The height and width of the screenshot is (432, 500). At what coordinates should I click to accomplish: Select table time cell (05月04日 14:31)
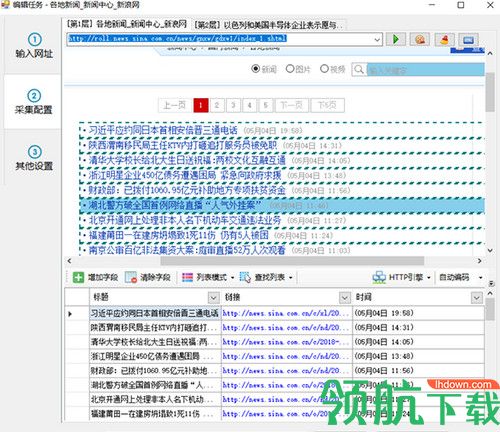point(418,328)
